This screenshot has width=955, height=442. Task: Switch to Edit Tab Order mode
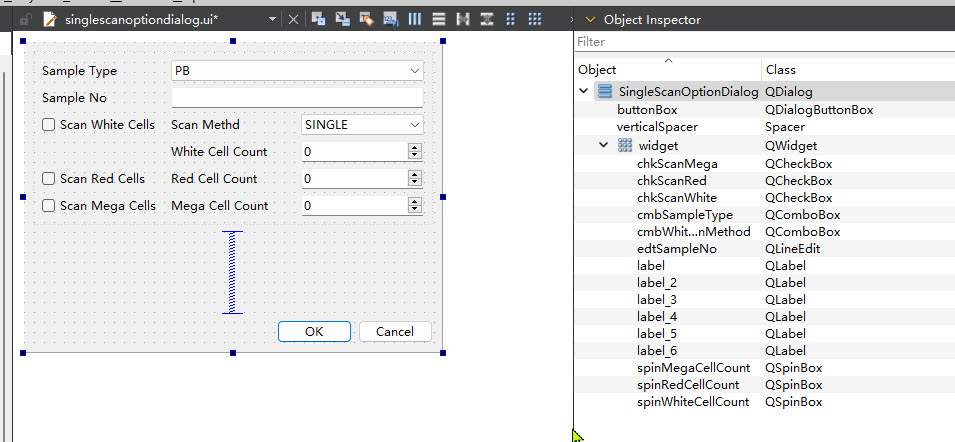pyautogui.click(x=390, y=19)
